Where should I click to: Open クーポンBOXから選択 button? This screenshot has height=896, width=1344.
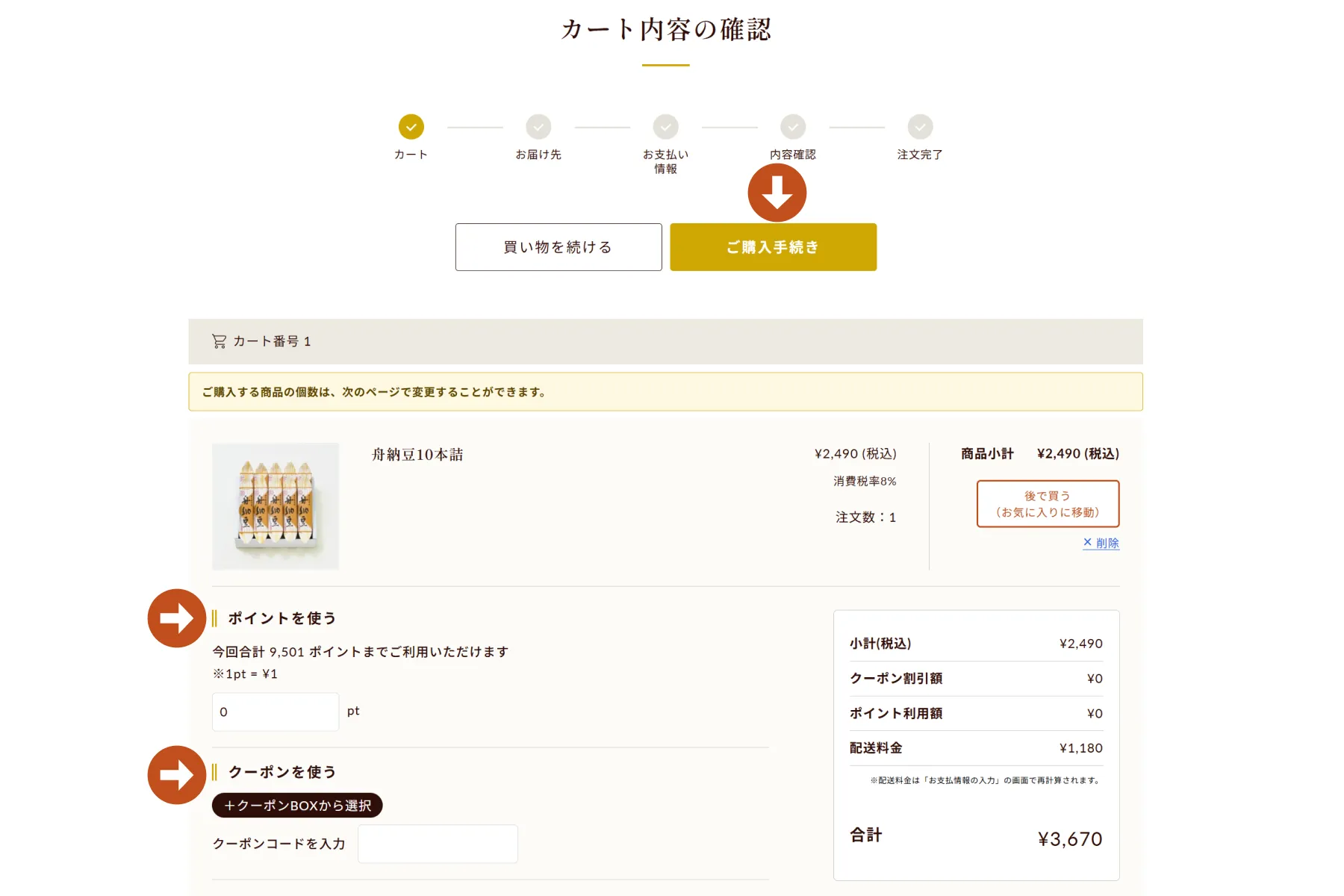click(x=297, y=806)
